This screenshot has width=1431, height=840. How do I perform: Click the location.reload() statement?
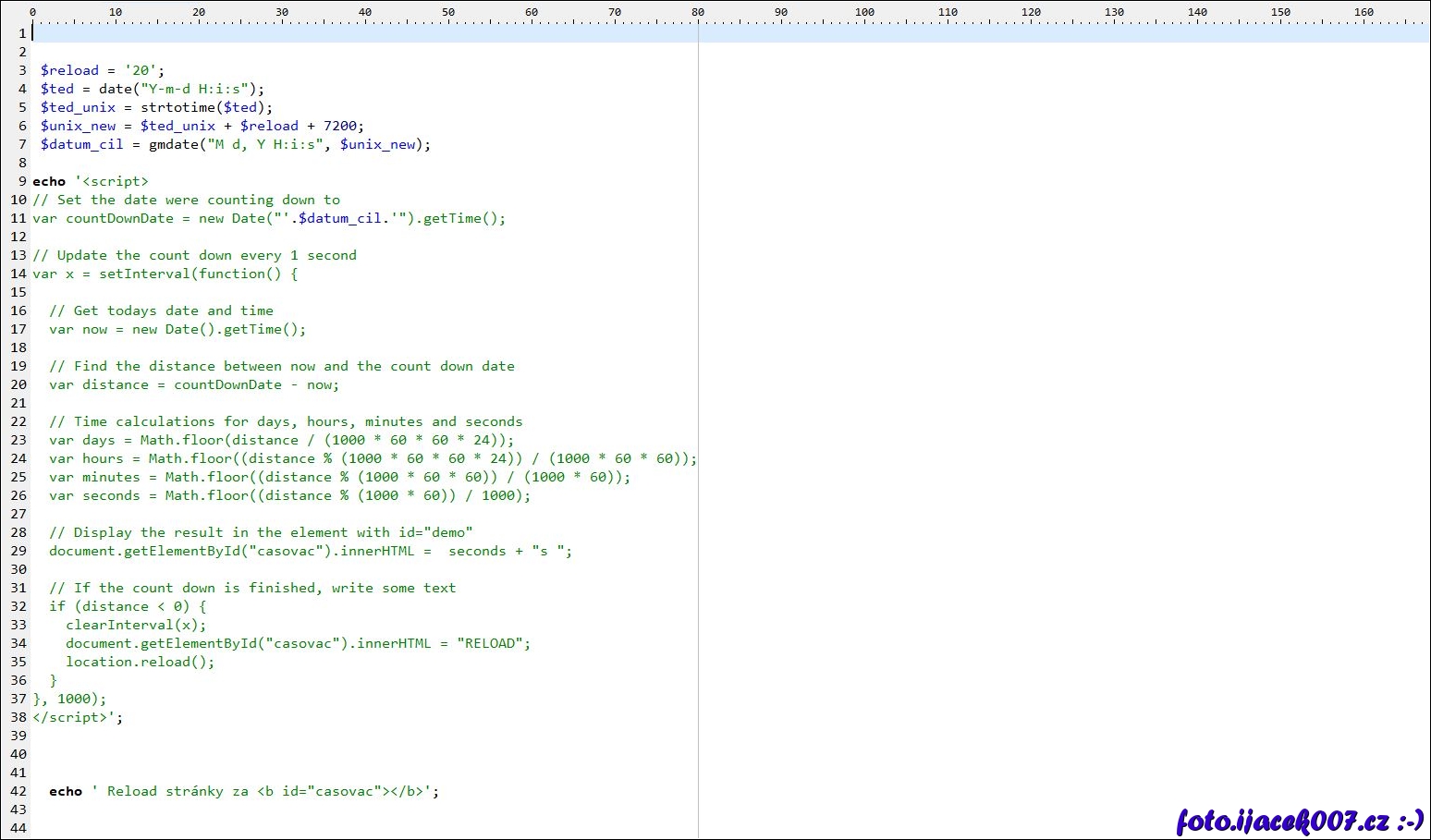click(x=140, y=662)
